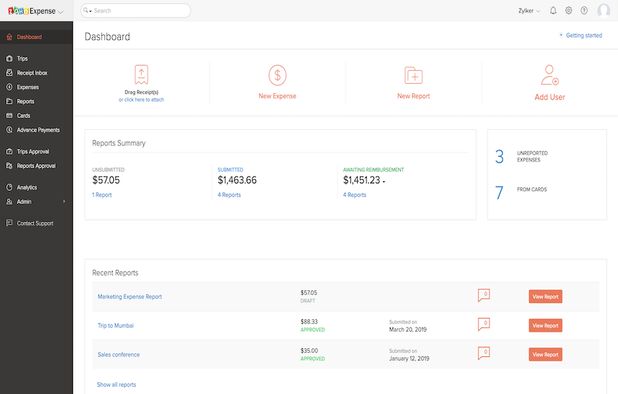Image resolution: width=618 pixels, height=394 pixels.
Task: View Report for Trip to Mumbai
Action: (545, 325)
